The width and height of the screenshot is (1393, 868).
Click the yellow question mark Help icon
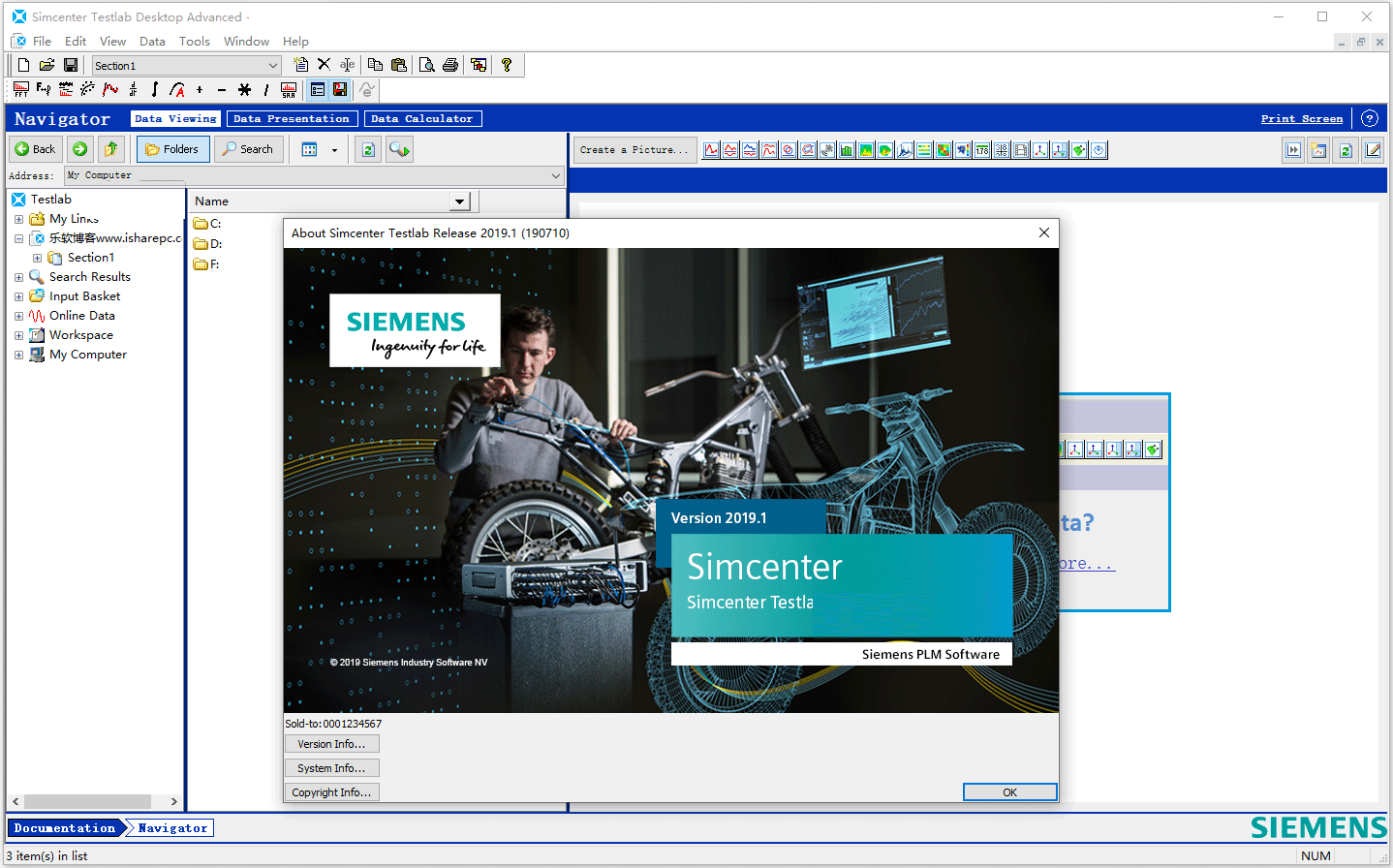[x=506, y=65]
